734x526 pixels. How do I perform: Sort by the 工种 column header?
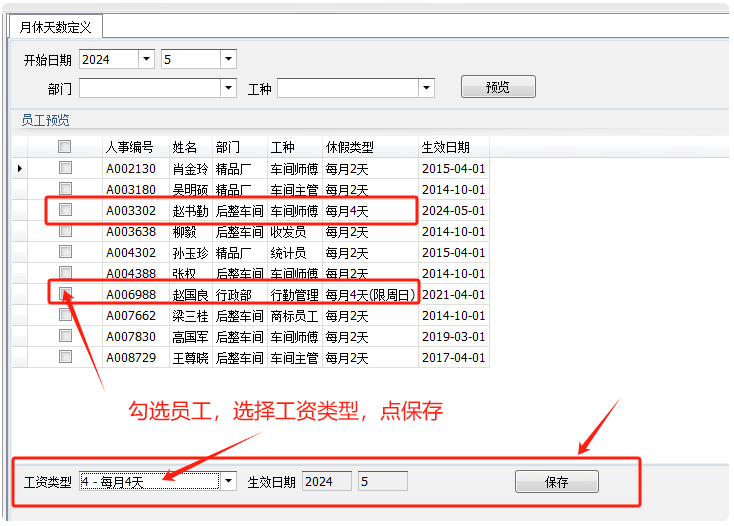click(x=294, y=147)
